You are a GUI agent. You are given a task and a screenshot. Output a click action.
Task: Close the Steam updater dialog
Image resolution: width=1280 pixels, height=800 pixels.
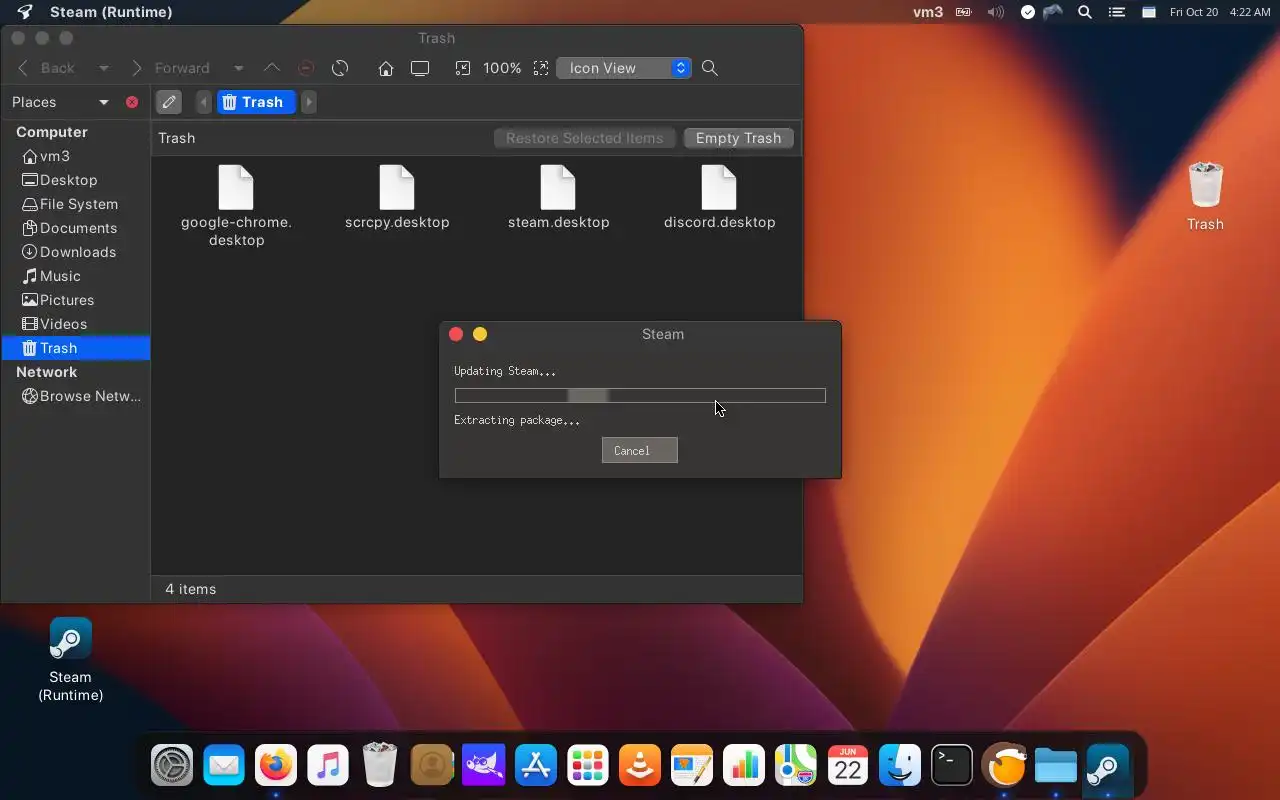(x=456, y=334)
